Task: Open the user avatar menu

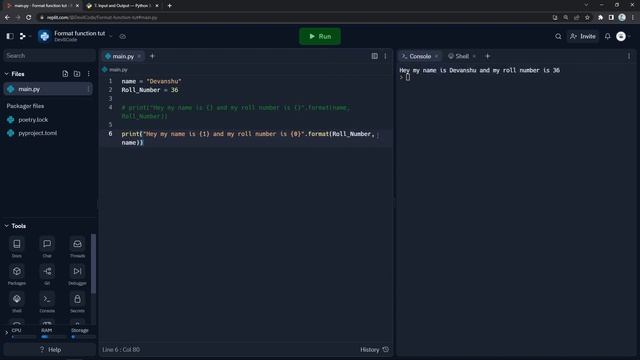Action: click(621, 36)
